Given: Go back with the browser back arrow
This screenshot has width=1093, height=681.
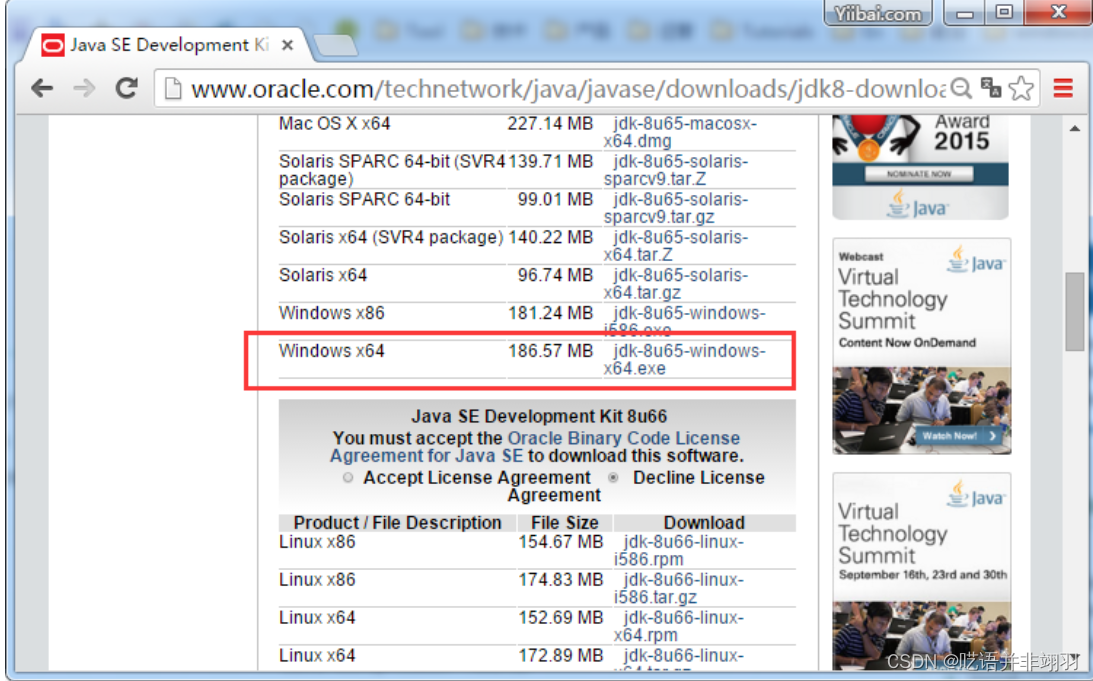Looking at the screenshot, I should point(42,88).
